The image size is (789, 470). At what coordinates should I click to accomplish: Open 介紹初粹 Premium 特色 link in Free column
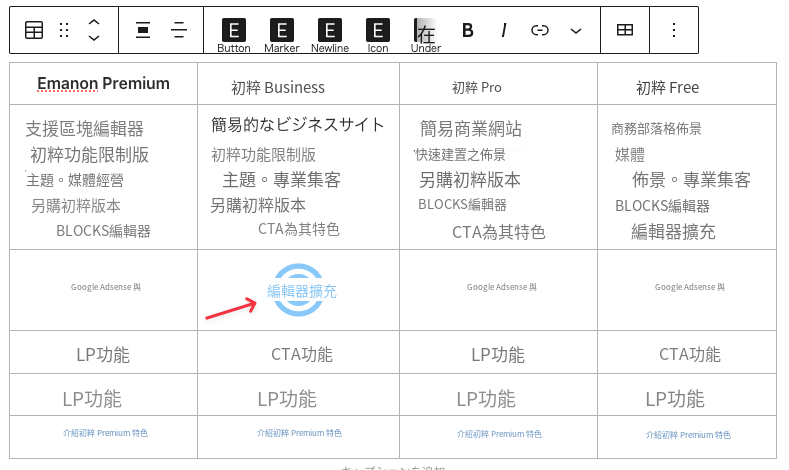coord(688,435)
